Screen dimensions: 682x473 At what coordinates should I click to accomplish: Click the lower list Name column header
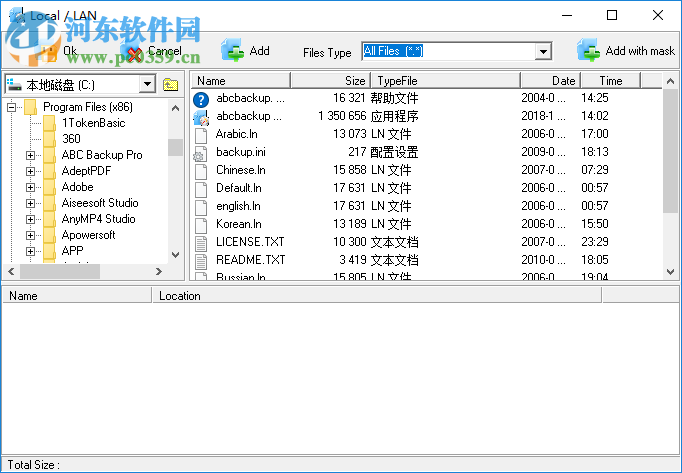click(77, 296)
